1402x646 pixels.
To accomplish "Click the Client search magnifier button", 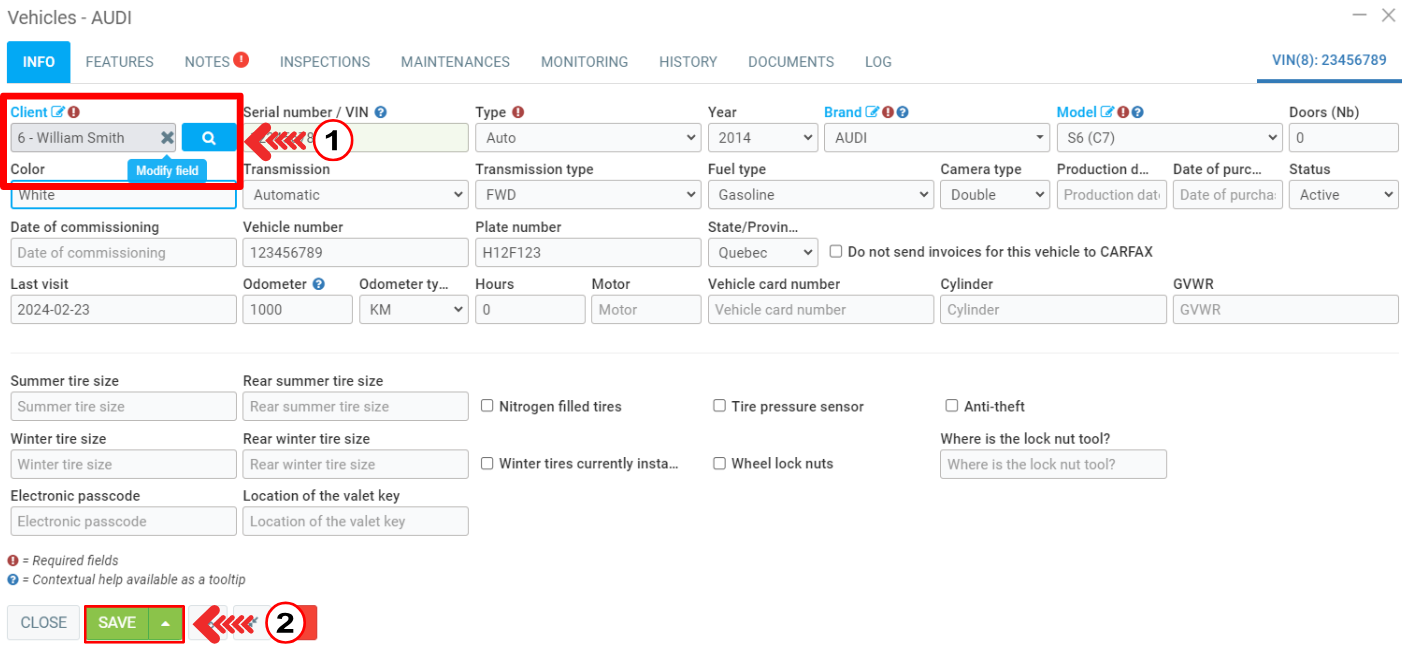I will click(x=208, y=138).
